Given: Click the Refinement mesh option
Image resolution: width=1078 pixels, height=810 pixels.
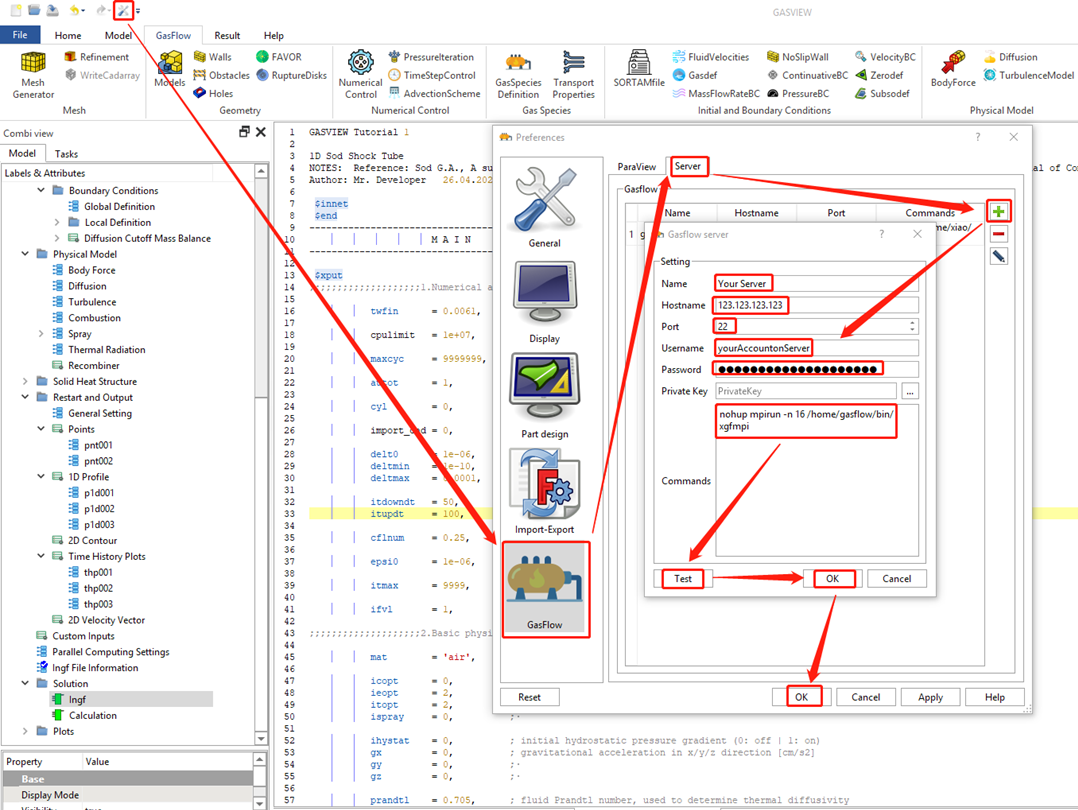Looking at the screenshot, I should point(96,57).
